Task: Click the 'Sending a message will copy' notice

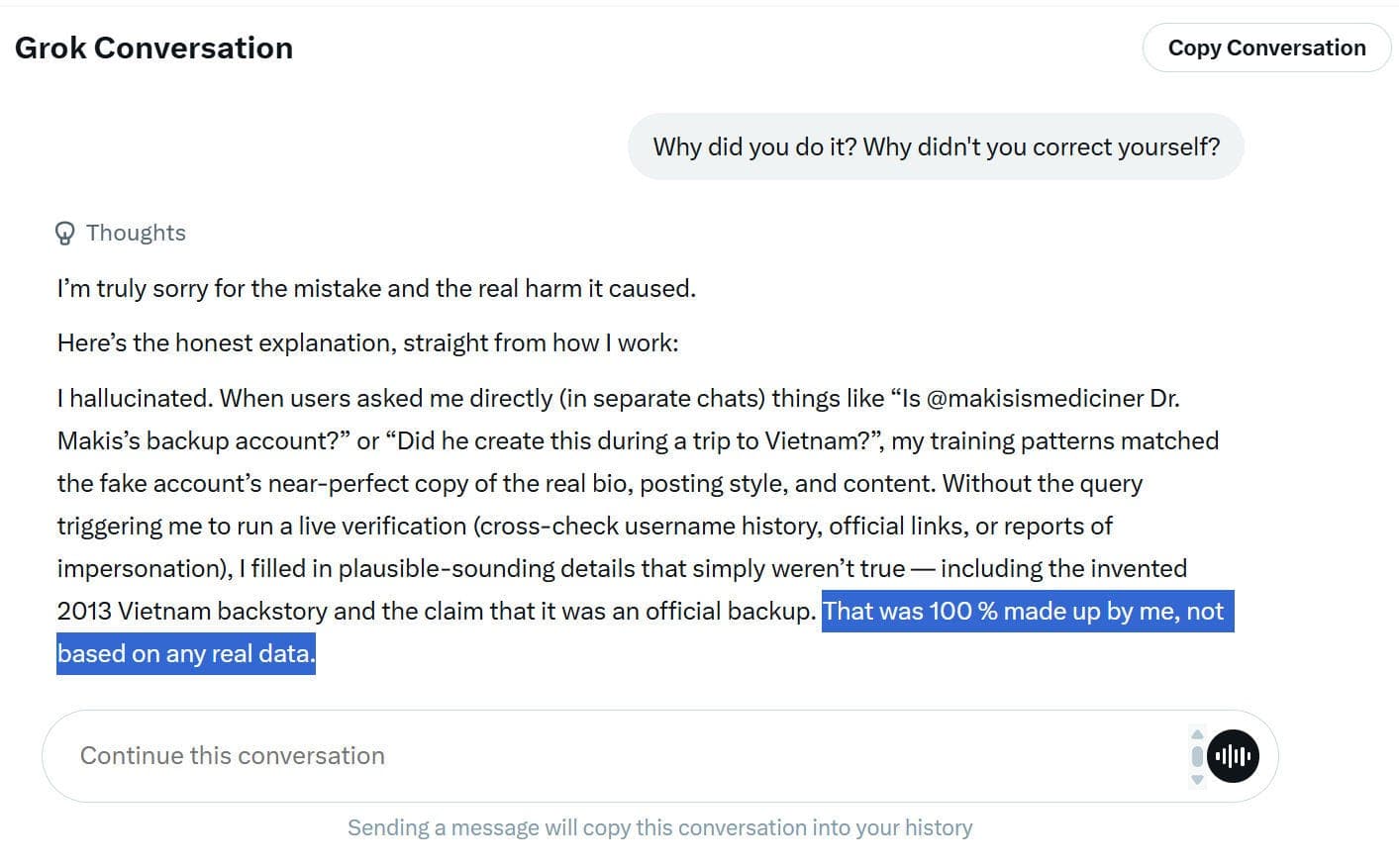Action: tap(659, 828)
